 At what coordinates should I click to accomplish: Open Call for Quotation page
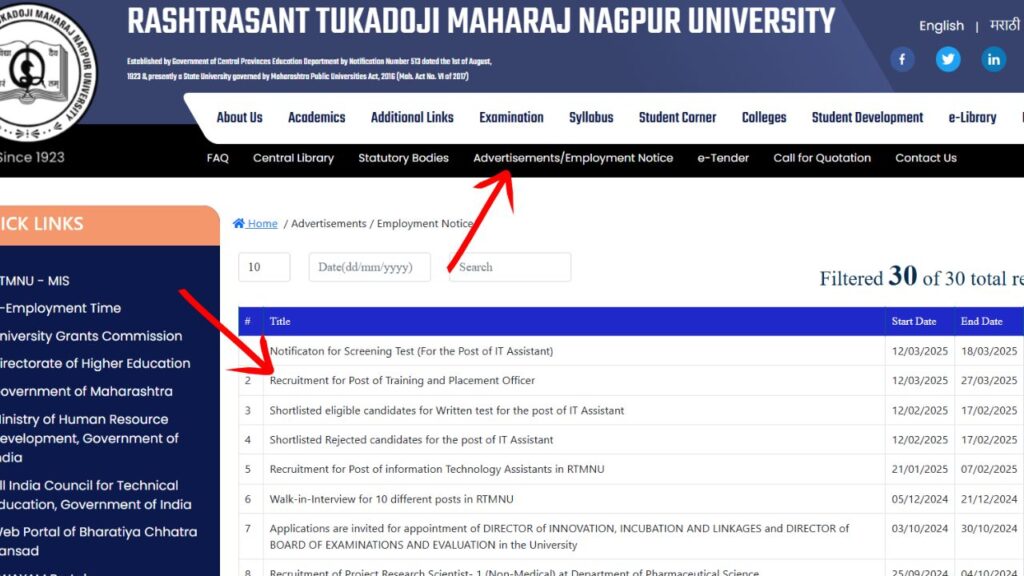[822, 158]
